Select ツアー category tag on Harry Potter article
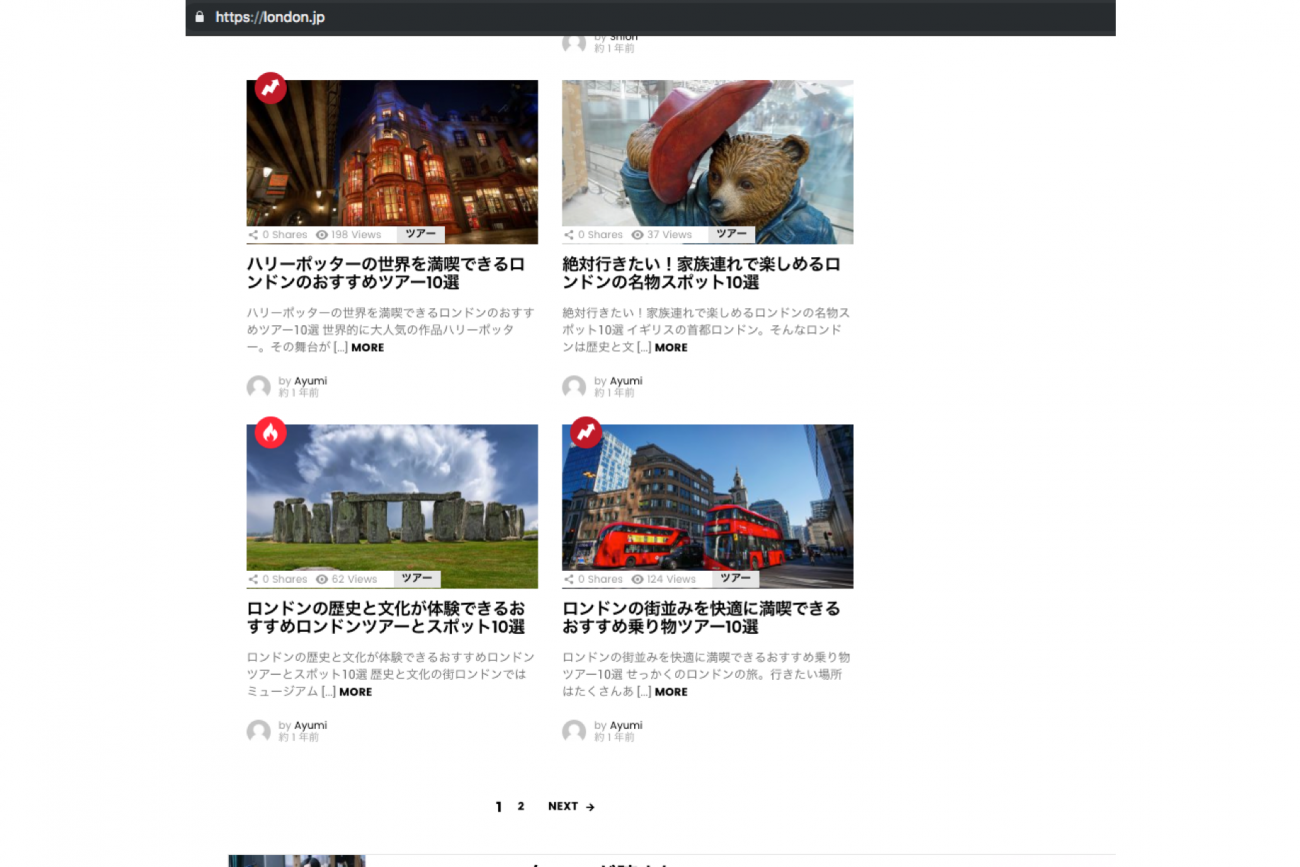Image resolution: width=1300 pixels, height=867 pixels. (420, 234)
